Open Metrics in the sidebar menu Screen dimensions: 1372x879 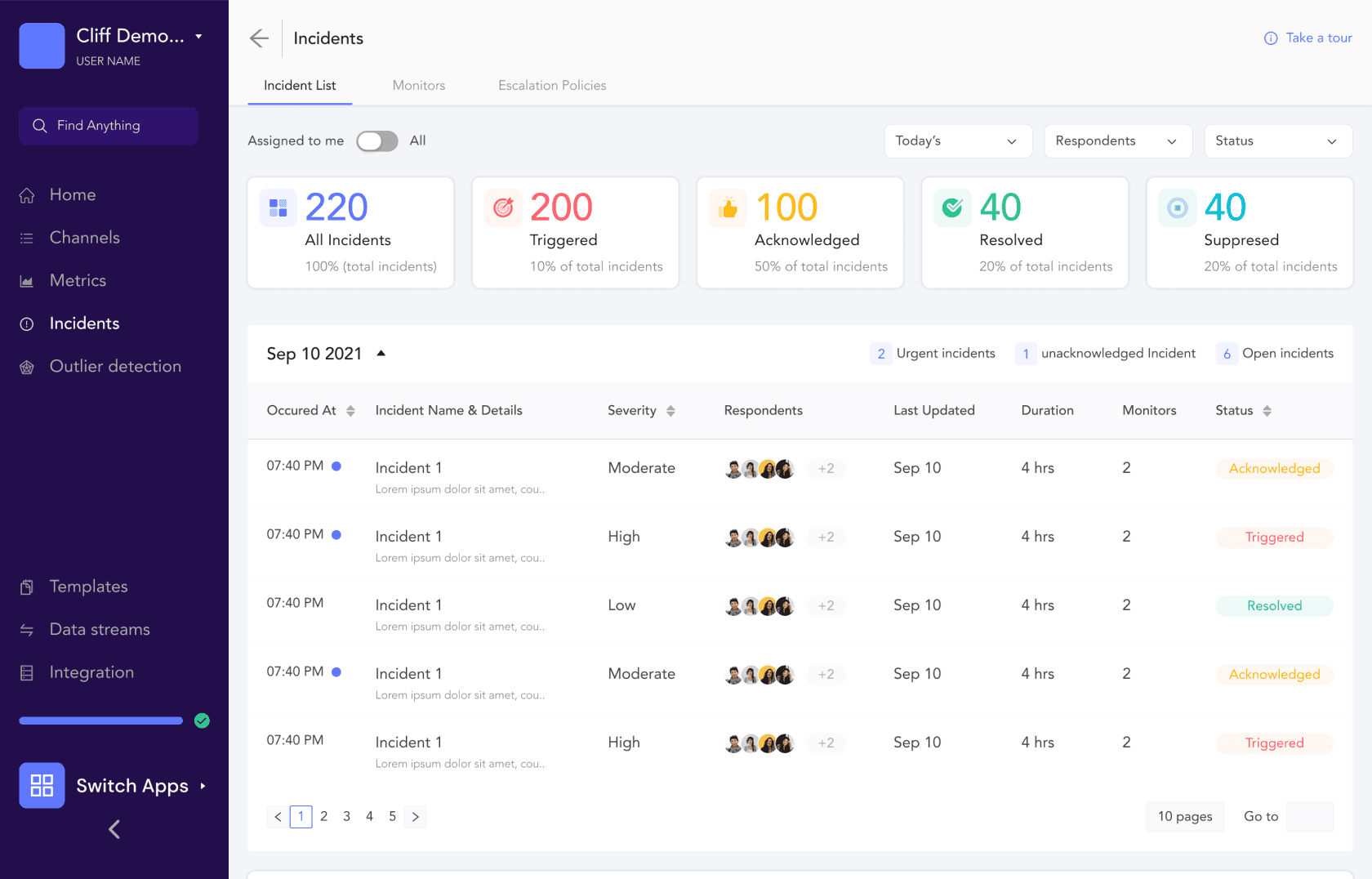click(78, 281)
